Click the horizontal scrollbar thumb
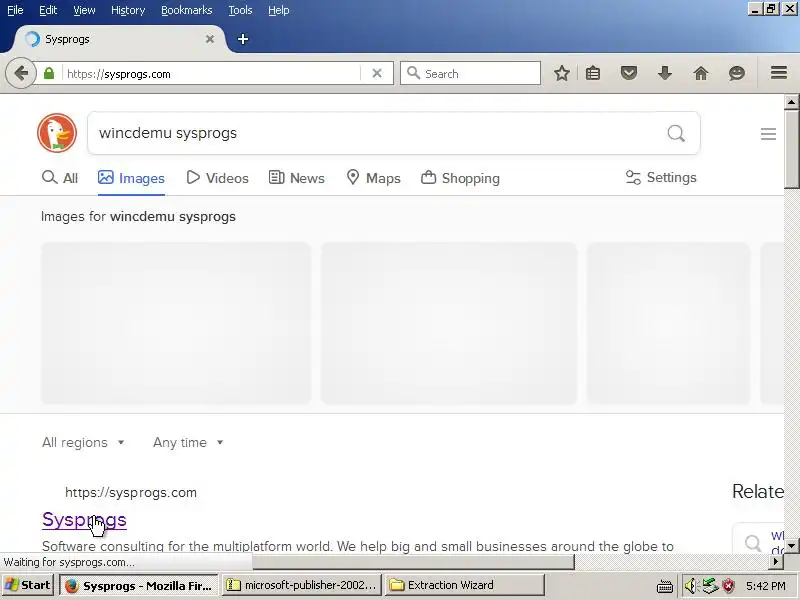This screenshot has height=600, width=800. [x=413, y=562]
